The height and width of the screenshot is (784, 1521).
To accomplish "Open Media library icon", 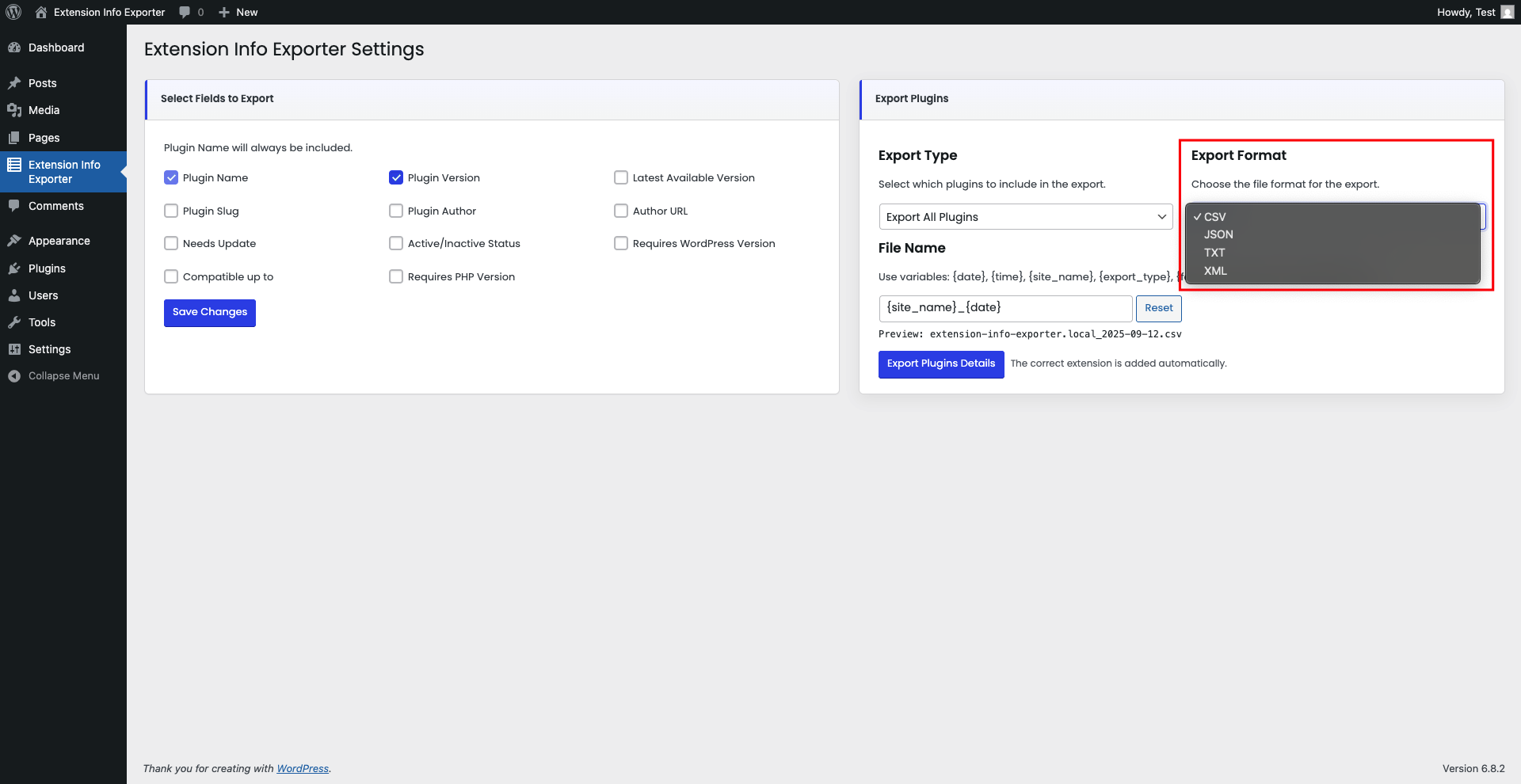I will coord(14,110).
